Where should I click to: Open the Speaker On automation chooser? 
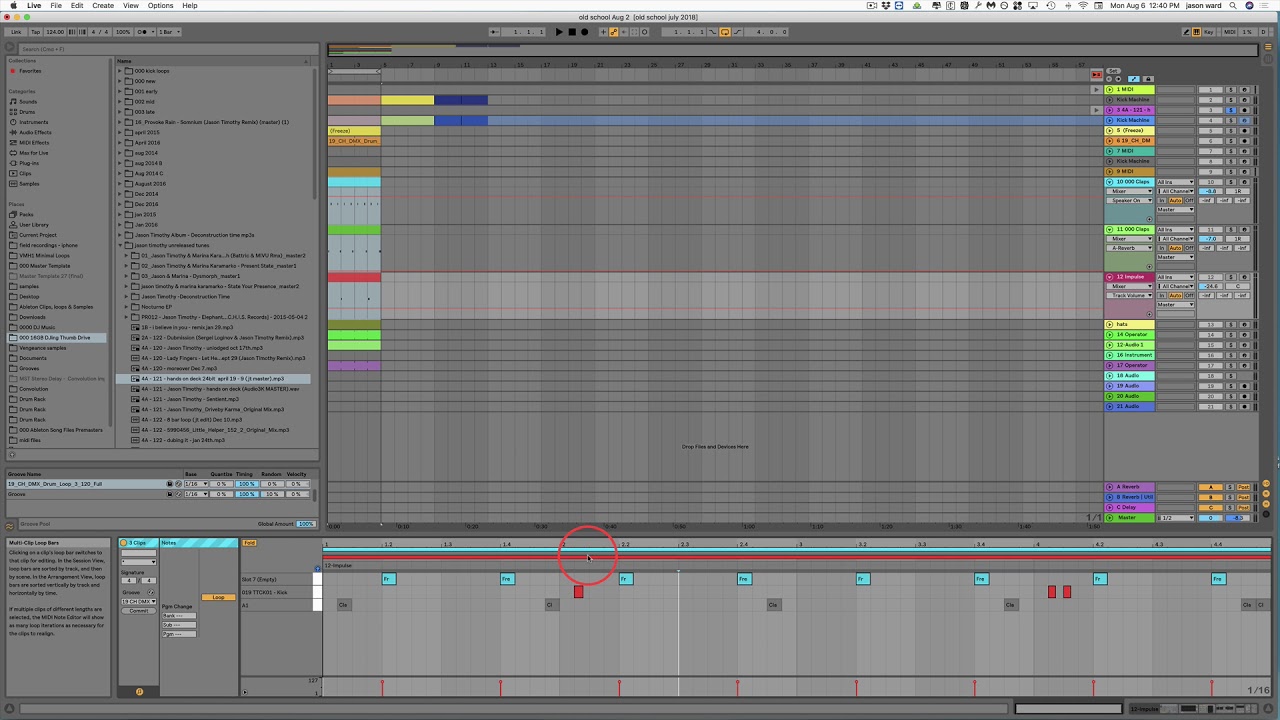pyautogui.click(x=1130, y=201)
